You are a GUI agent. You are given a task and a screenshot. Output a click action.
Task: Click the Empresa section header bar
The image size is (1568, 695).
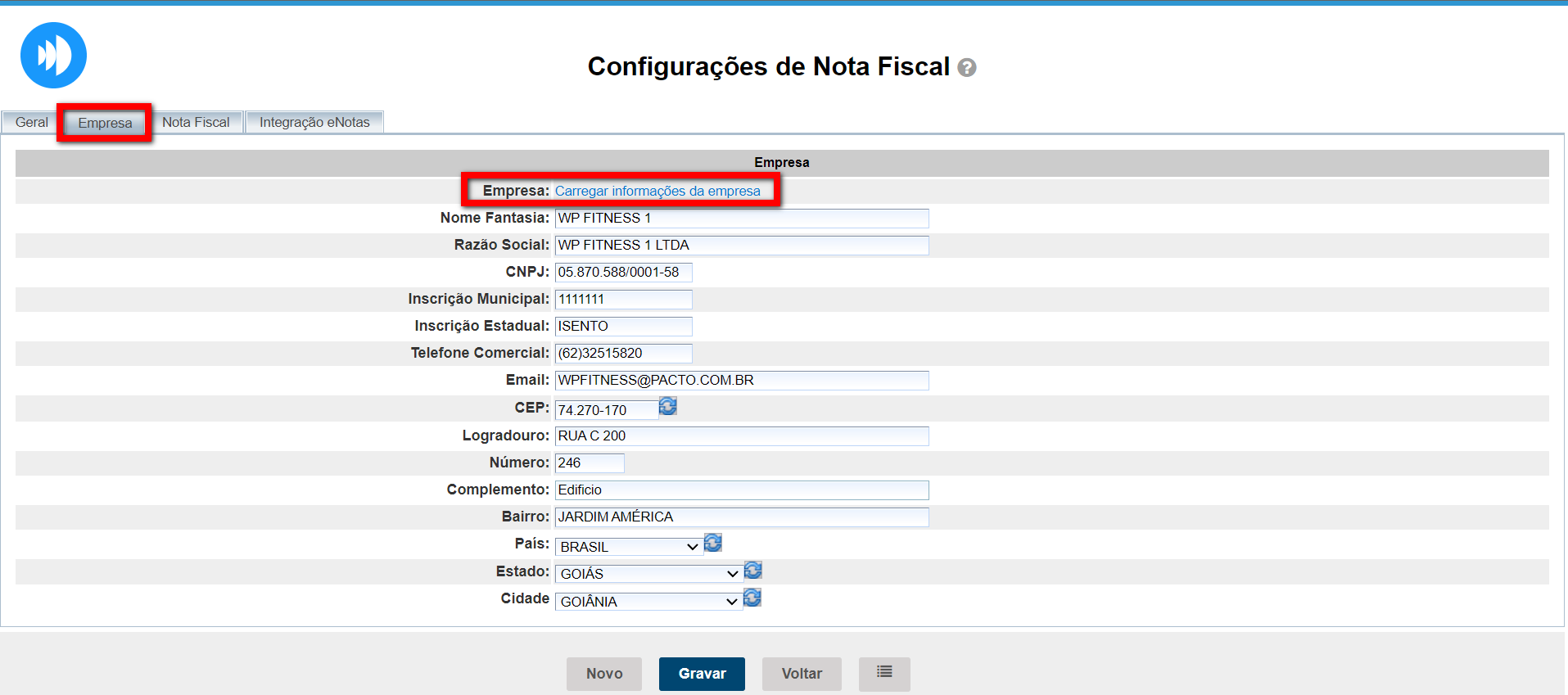(782, 163)
